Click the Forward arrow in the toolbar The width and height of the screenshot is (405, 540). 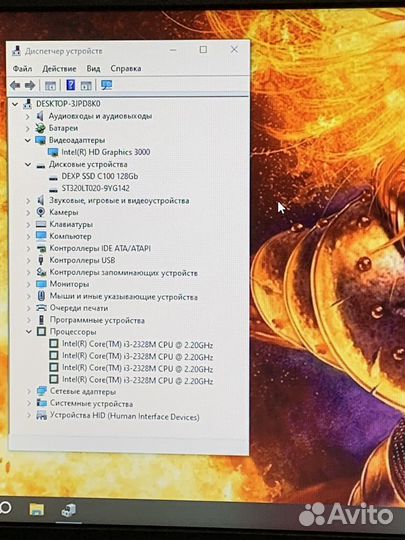click(x=30, y=85)
